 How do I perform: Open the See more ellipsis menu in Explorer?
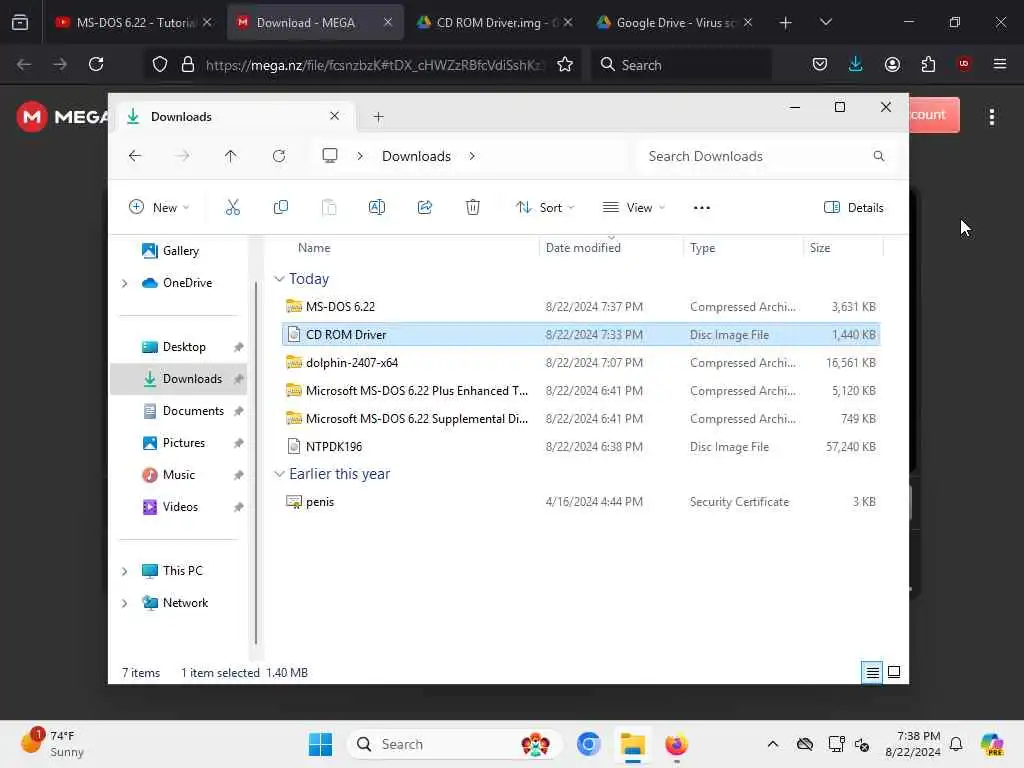point(701,208)
